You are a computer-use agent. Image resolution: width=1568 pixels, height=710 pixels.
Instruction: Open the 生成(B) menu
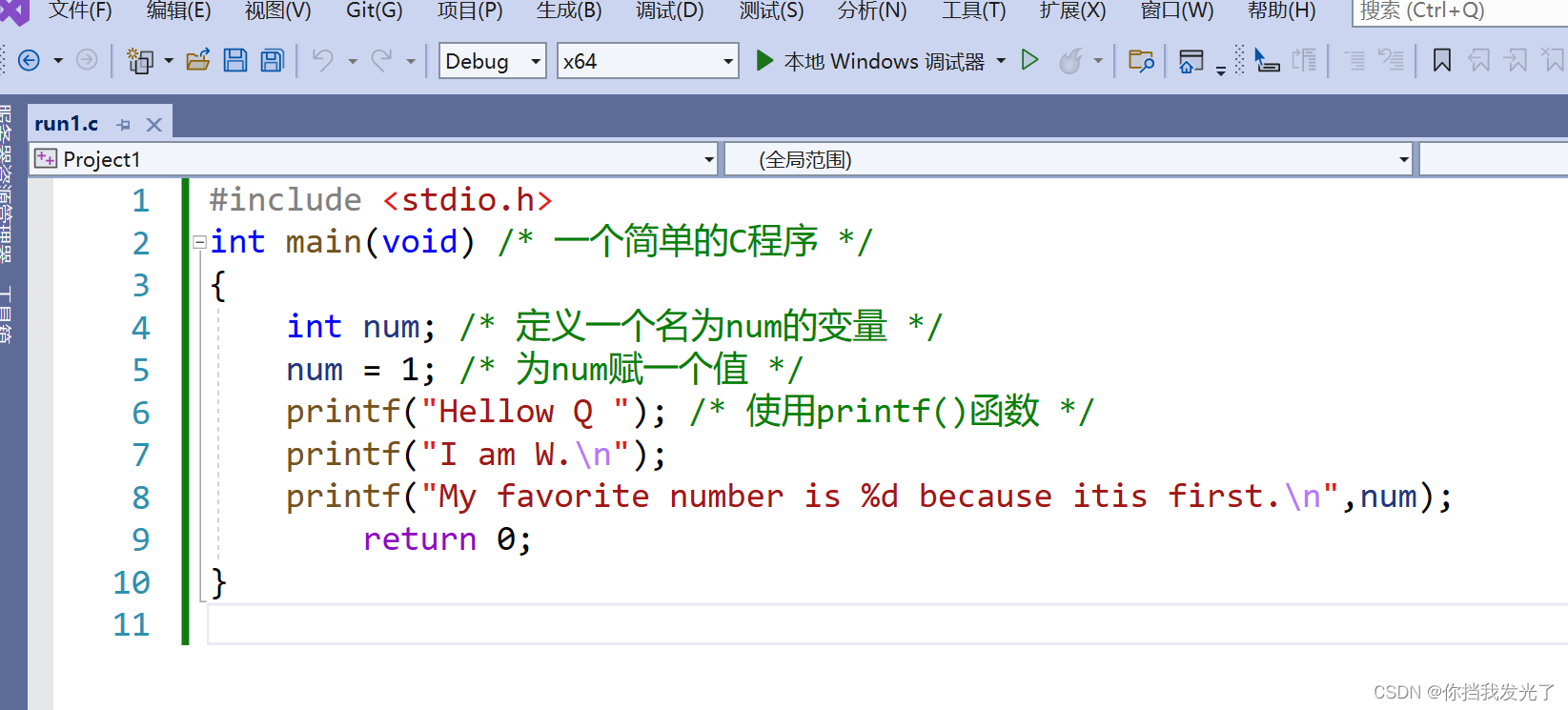568,10
